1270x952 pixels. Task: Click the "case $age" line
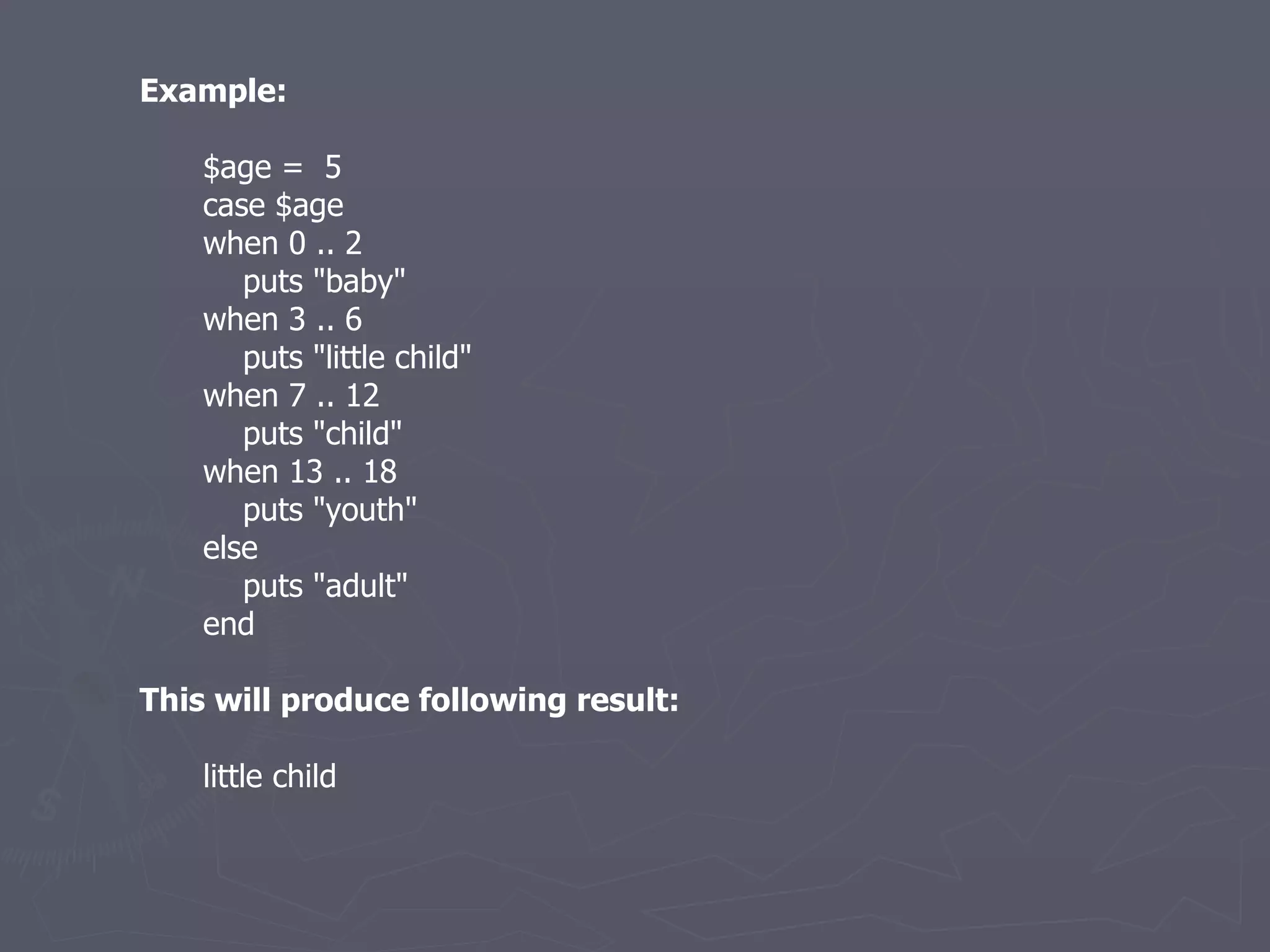tap(273, 206)
